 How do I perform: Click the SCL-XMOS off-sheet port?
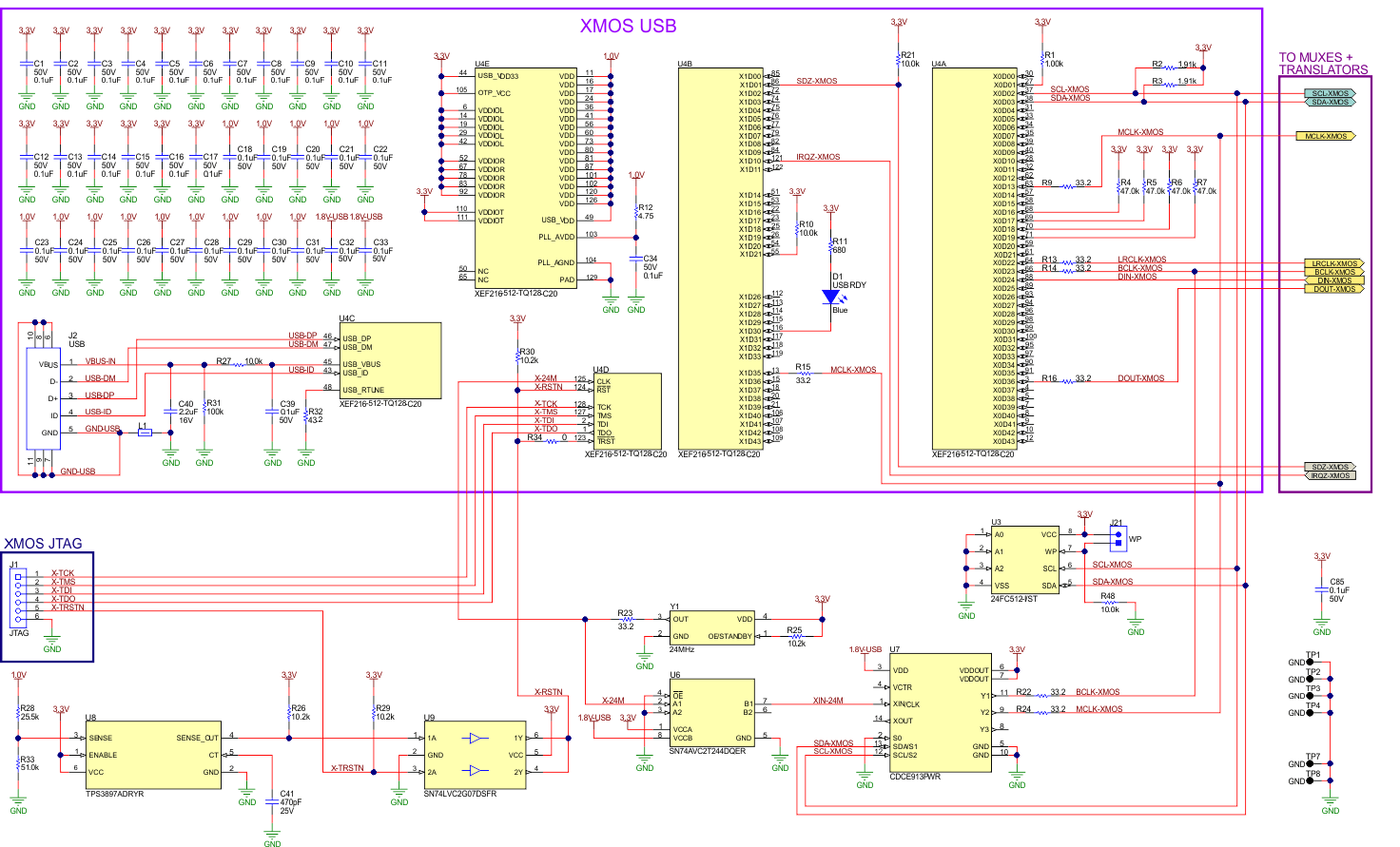pyautogui.click(x=1330, y=93)
